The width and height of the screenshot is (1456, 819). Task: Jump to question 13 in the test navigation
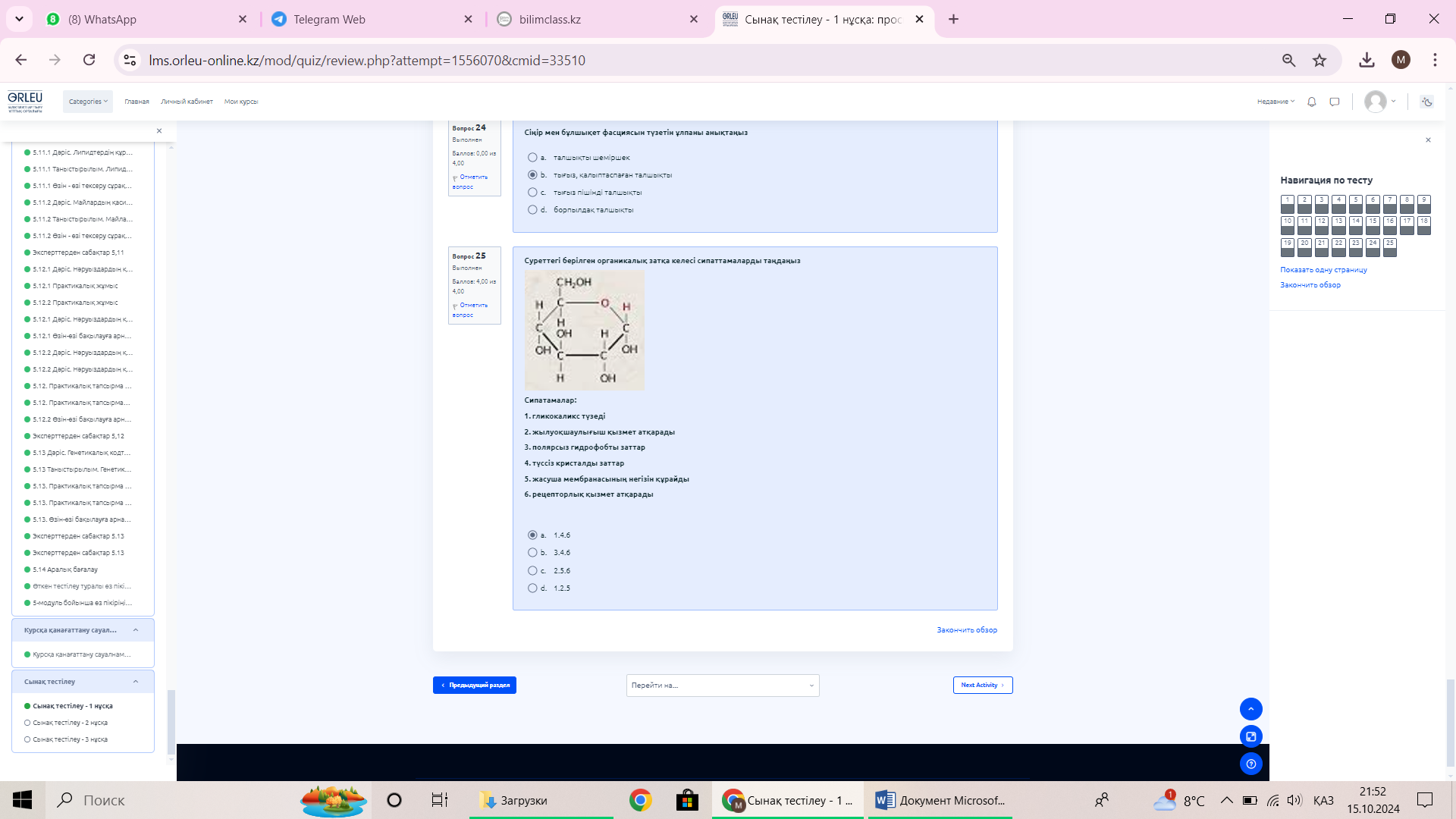pyautogui.click(x=1338, y=225)
